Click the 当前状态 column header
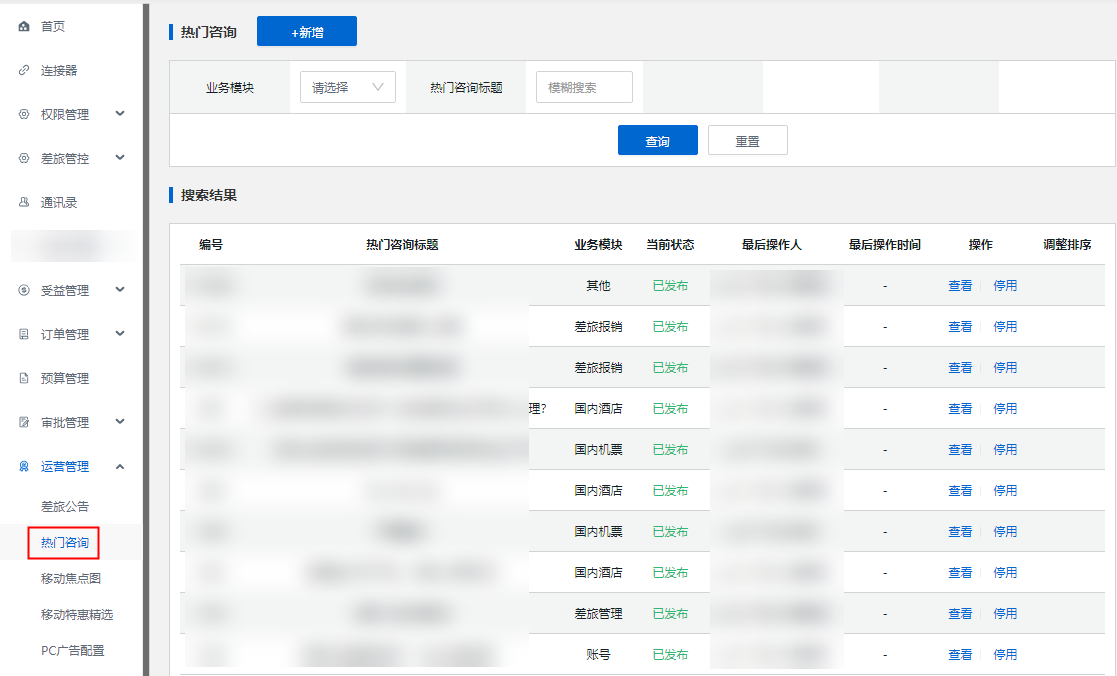This screenshot has width=1117, height=676. click(670, 244)
